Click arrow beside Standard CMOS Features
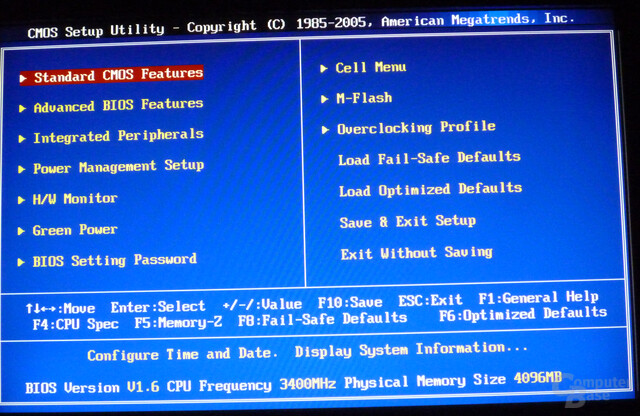Image resolution: width=640 pixels, height=416 pixels. pyautogui.click(x=23, y=78)
